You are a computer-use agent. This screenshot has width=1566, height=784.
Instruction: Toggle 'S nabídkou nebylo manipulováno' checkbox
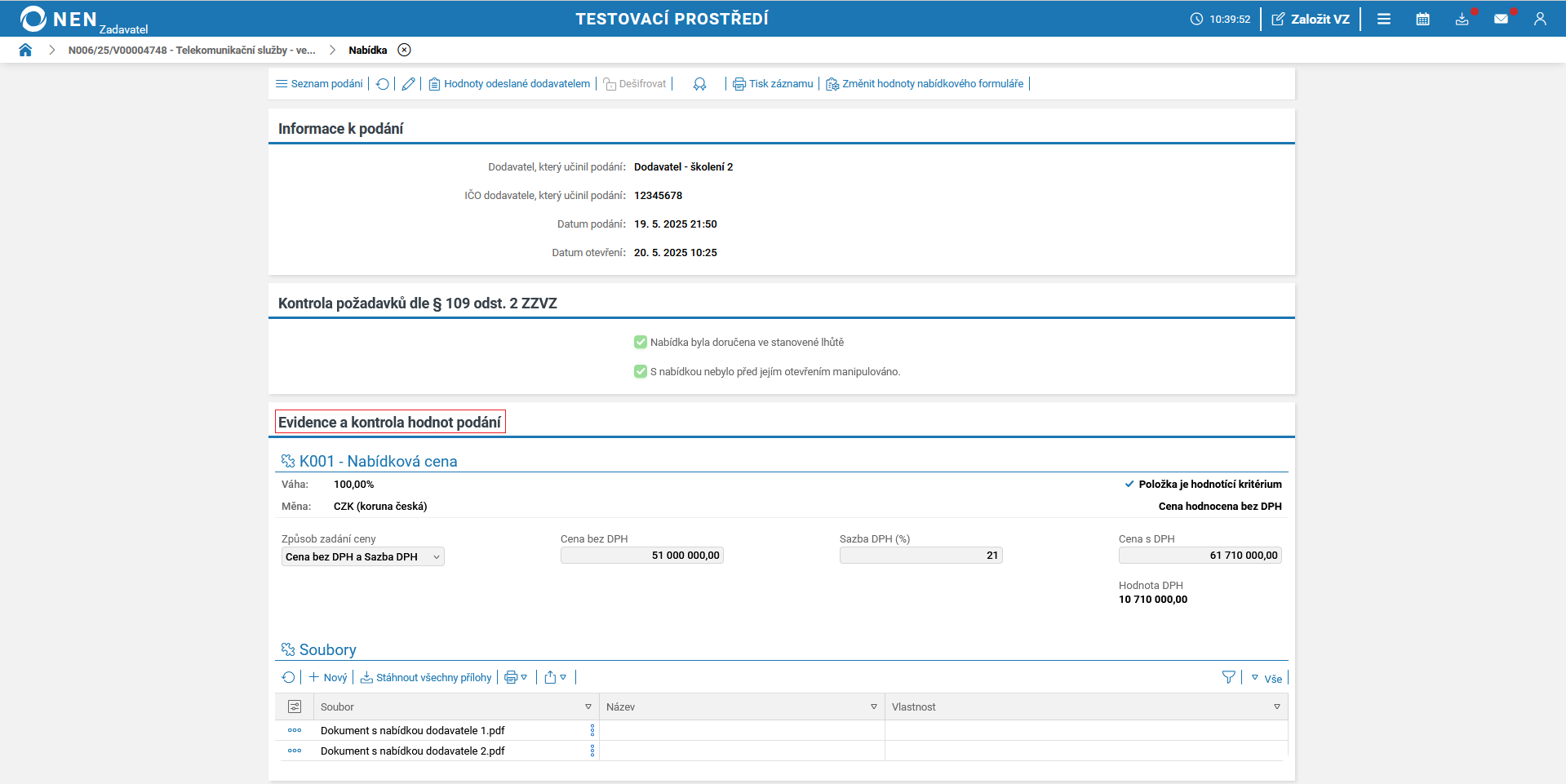pos(641,372)
